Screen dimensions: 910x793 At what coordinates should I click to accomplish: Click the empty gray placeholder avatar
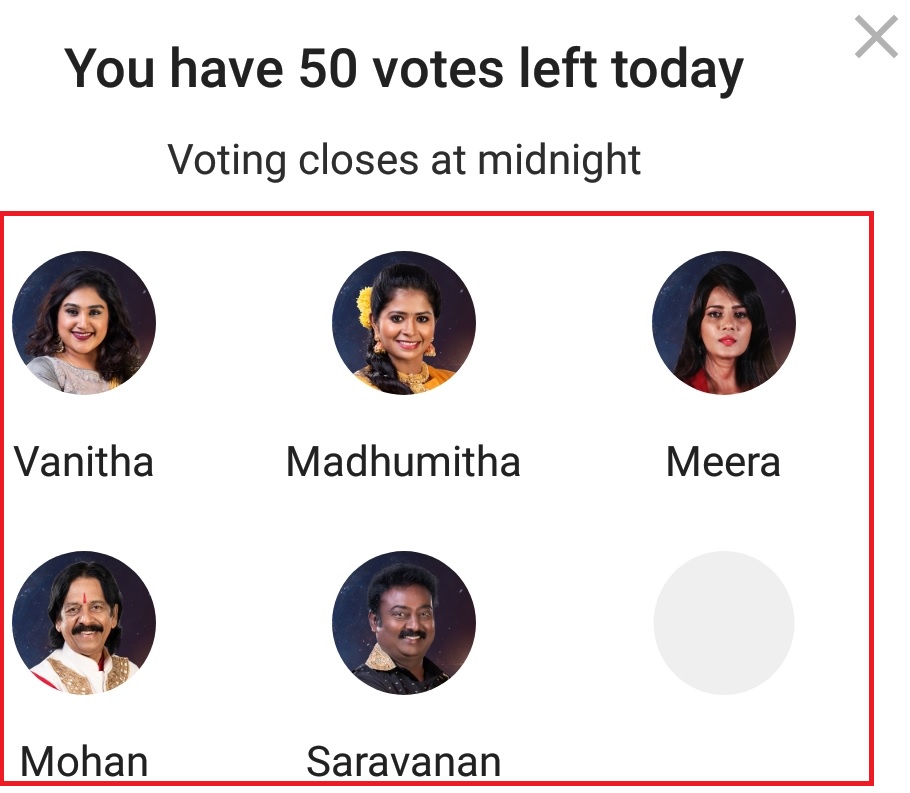point(724,622)
